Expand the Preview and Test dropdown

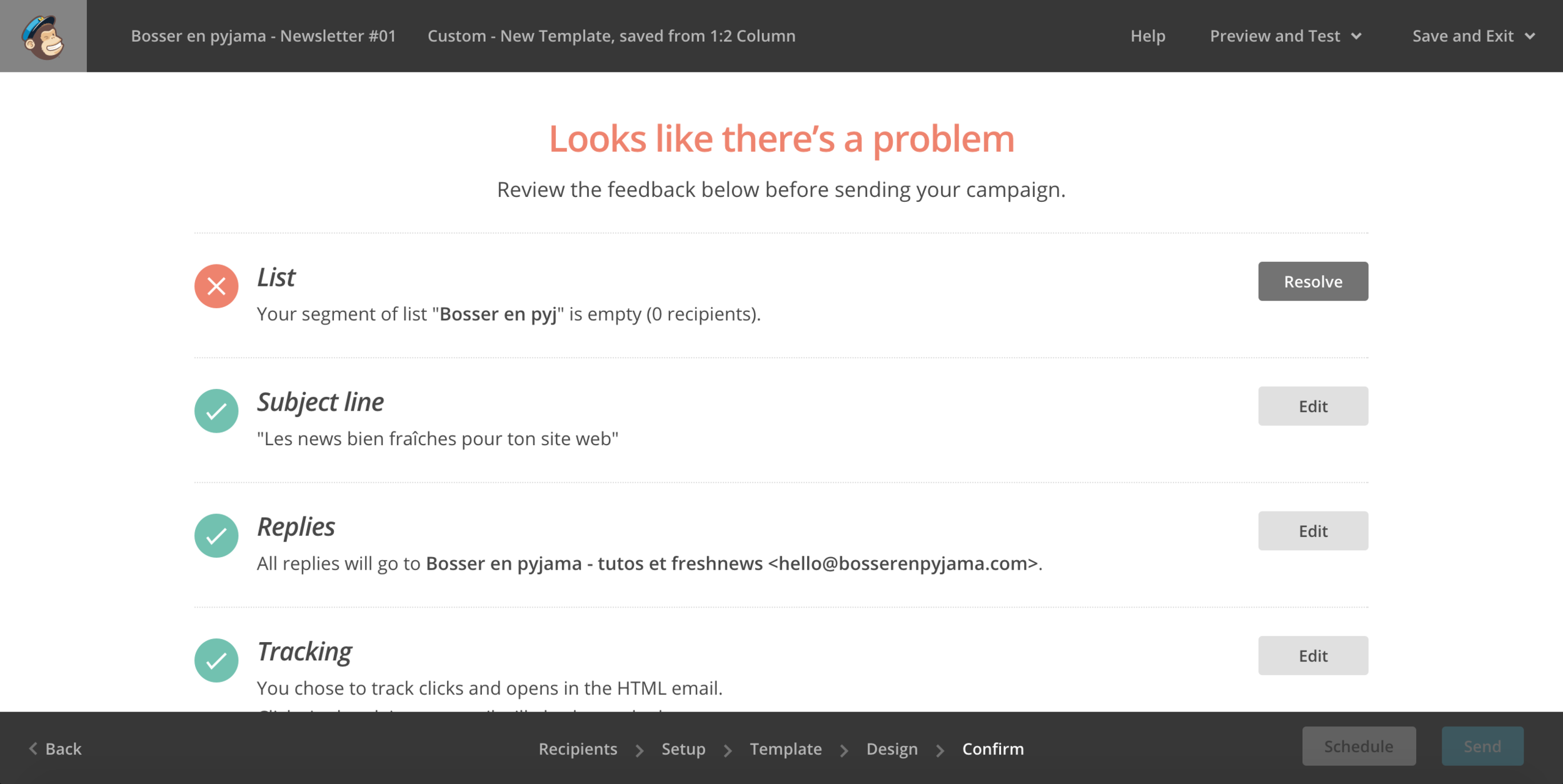click(x=1285, y=36)
